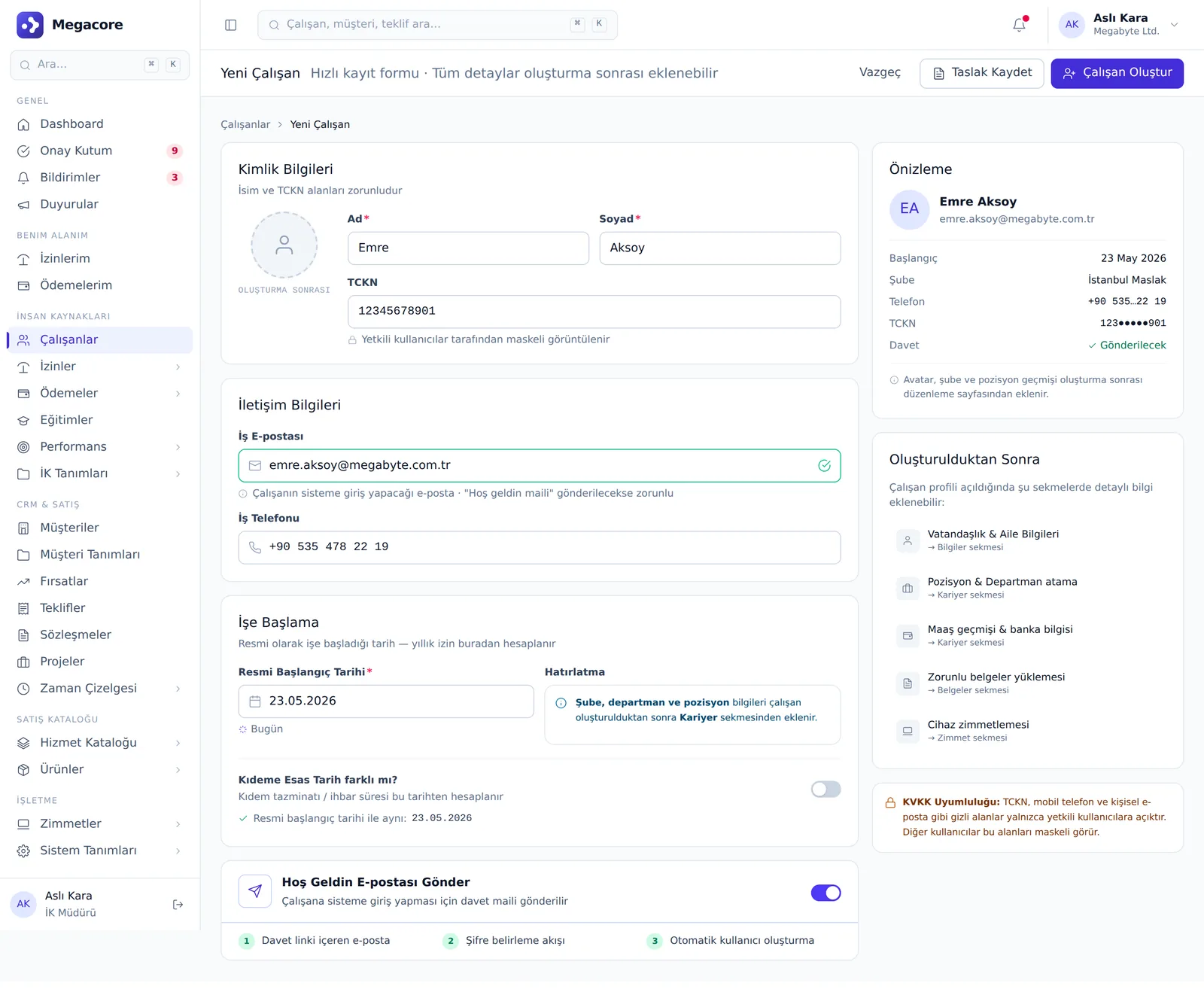Click the info icon in Hatırlatma box

click(561, 703)
